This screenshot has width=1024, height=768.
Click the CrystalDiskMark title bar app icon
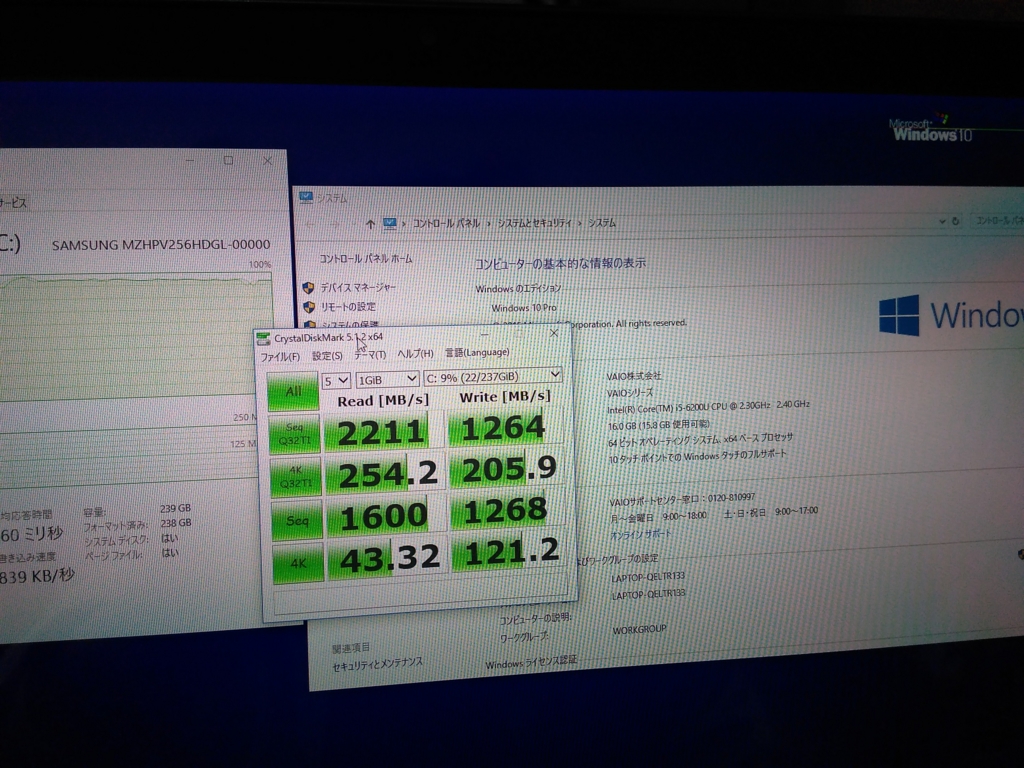[263, 338]
